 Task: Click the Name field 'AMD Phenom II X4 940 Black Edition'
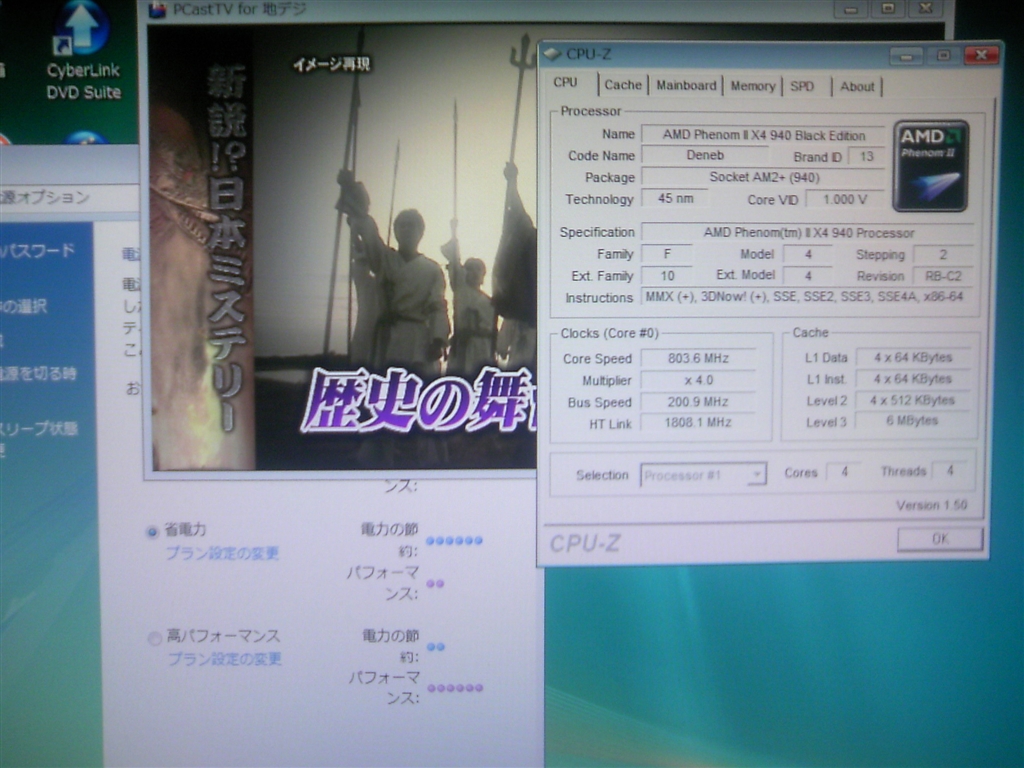(x=763, y=135)
